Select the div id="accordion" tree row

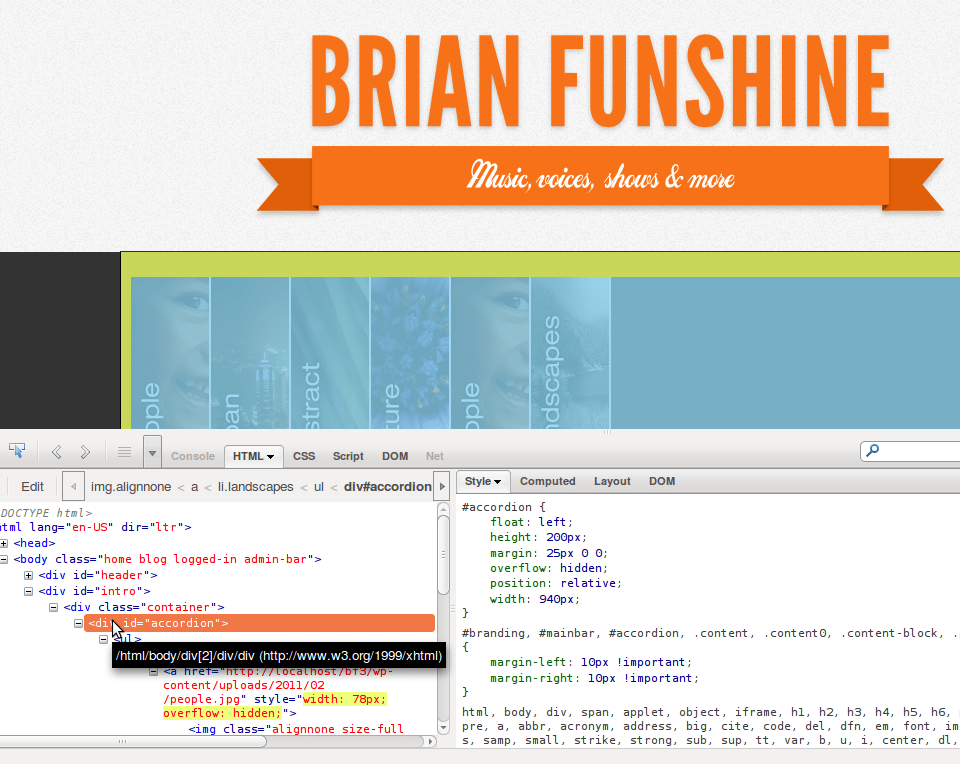(260, 623)
